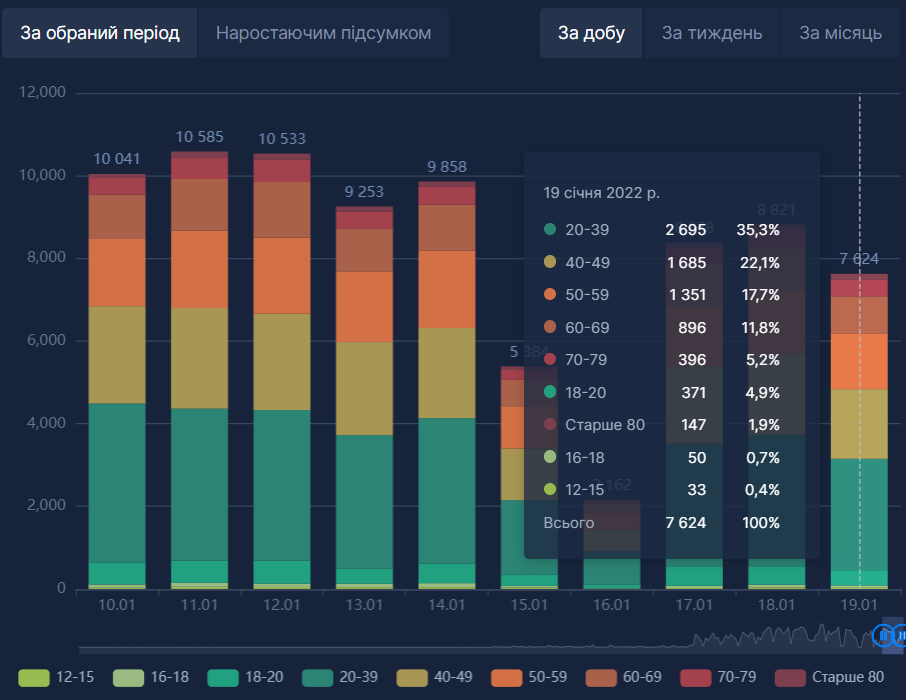Toggle the '50-59' legend text label
906x700 pixels.
[547, 677]
